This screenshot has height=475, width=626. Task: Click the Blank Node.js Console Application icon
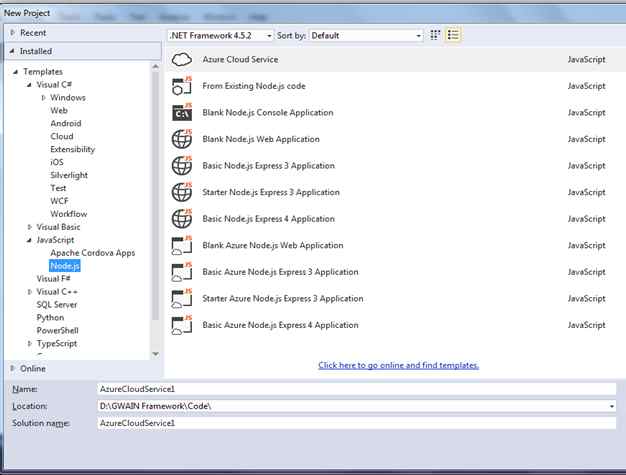(x=182, y=113)
